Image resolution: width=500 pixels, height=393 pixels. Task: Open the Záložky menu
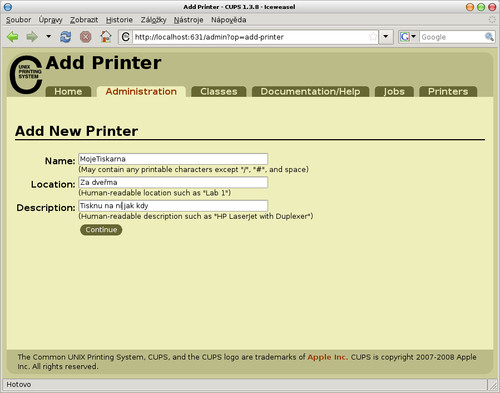click(153, 20)
